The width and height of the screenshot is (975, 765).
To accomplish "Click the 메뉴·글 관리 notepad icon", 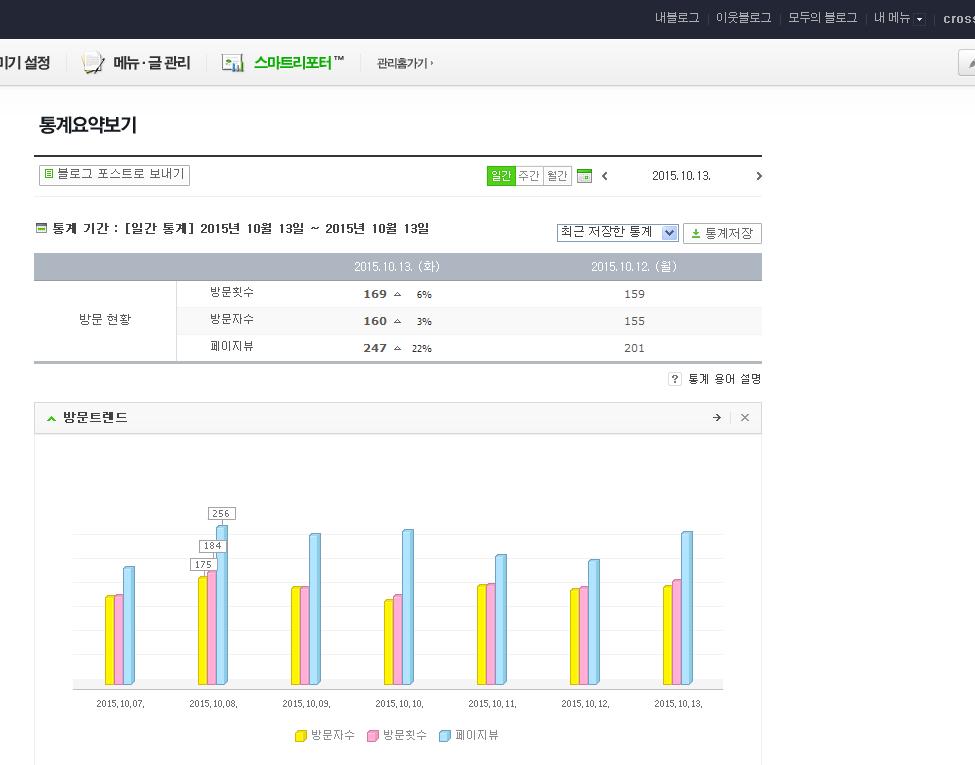I will (x=93, y=63).
